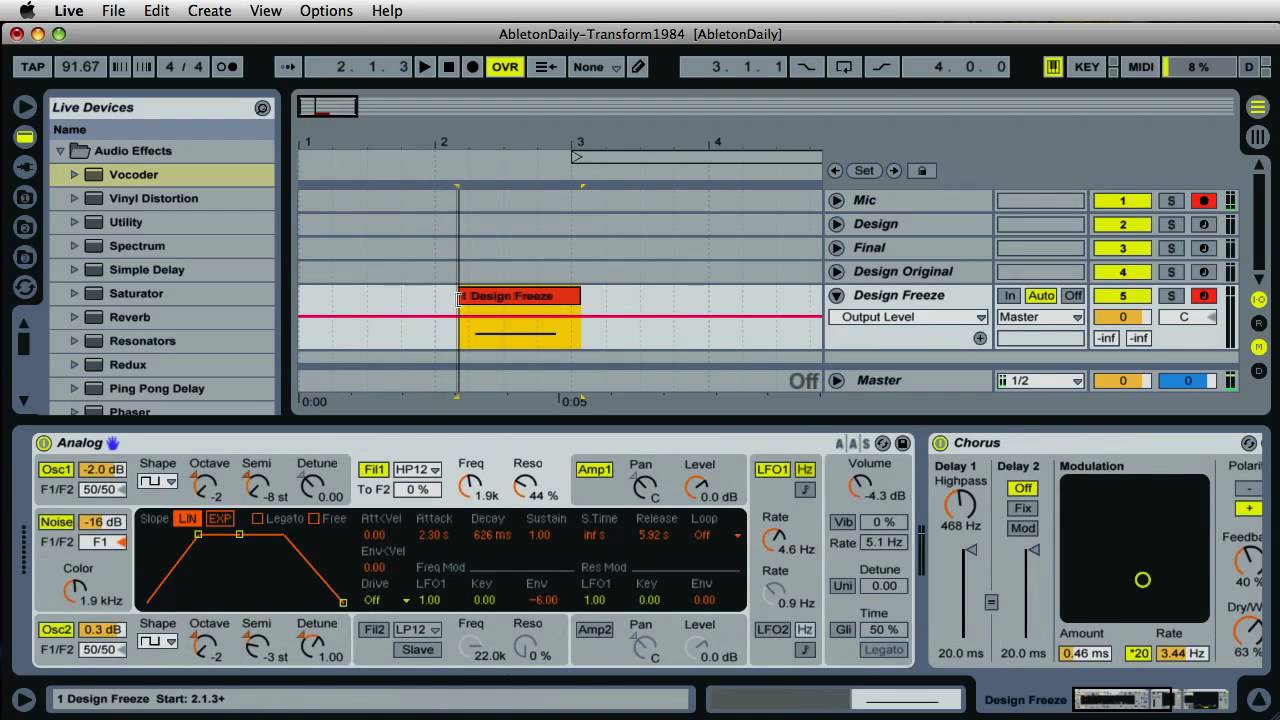Toggle Legato checkbox in envelope
Viewport: 1280px width, 720px height.
point(257,519)
